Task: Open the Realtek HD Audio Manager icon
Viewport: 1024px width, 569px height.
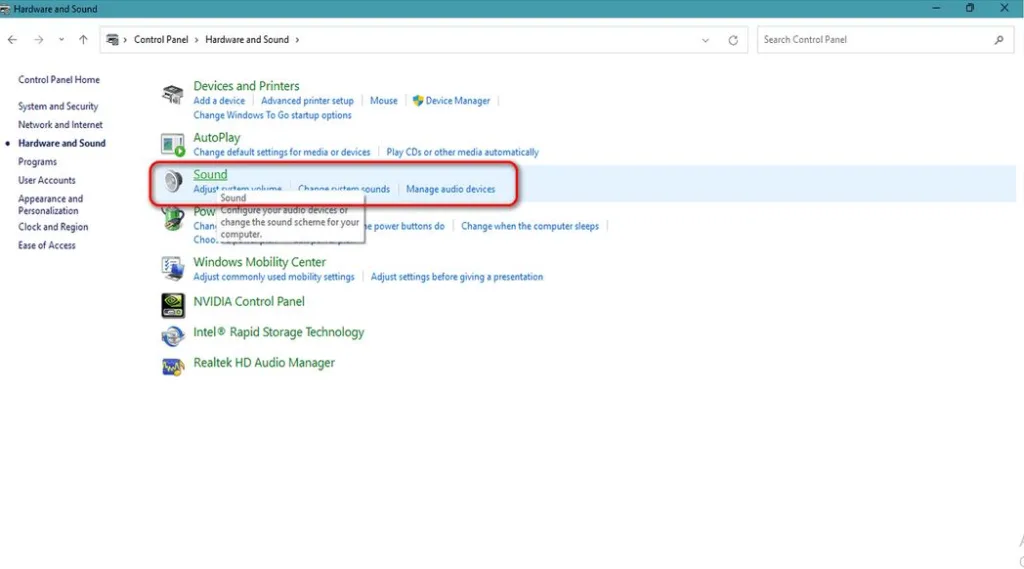Action: click(172, 366)
